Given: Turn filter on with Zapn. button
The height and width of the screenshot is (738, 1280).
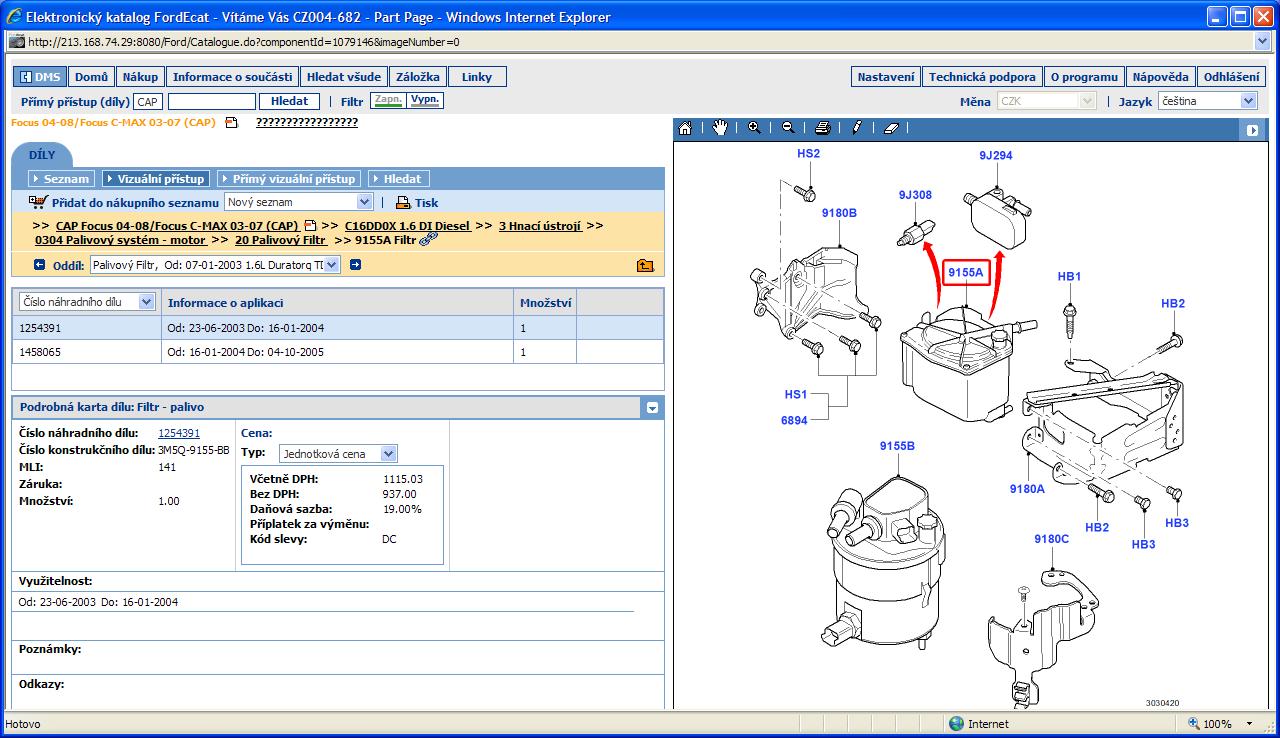Looking at the screenshot, I should tap(387, 101).
